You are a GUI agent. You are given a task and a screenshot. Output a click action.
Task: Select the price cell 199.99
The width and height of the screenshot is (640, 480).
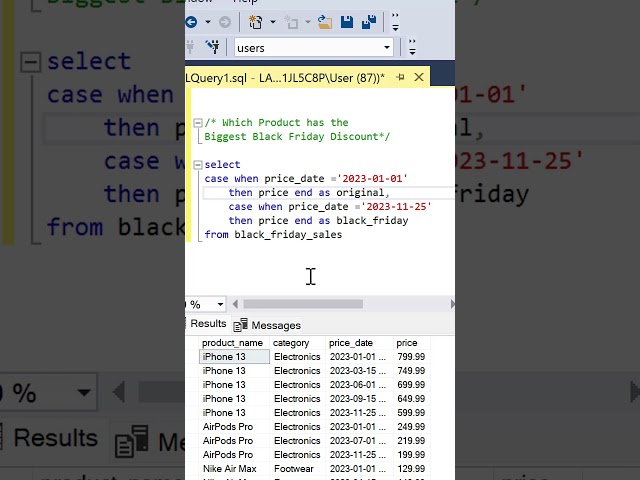[x=411, y=455]
